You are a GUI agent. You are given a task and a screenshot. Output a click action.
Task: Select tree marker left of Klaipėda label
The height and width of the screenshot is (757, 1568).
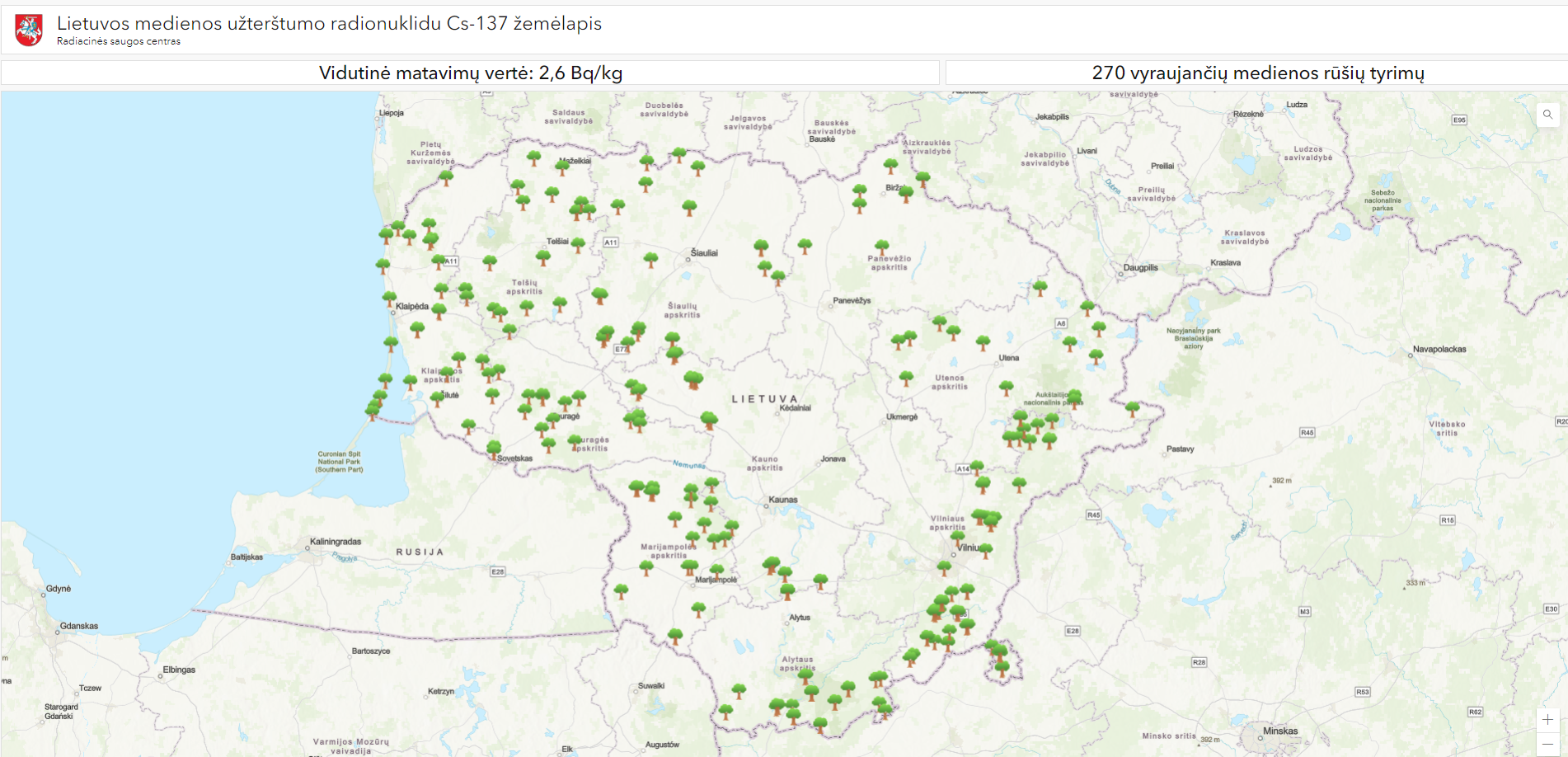[x=389, y=299]
